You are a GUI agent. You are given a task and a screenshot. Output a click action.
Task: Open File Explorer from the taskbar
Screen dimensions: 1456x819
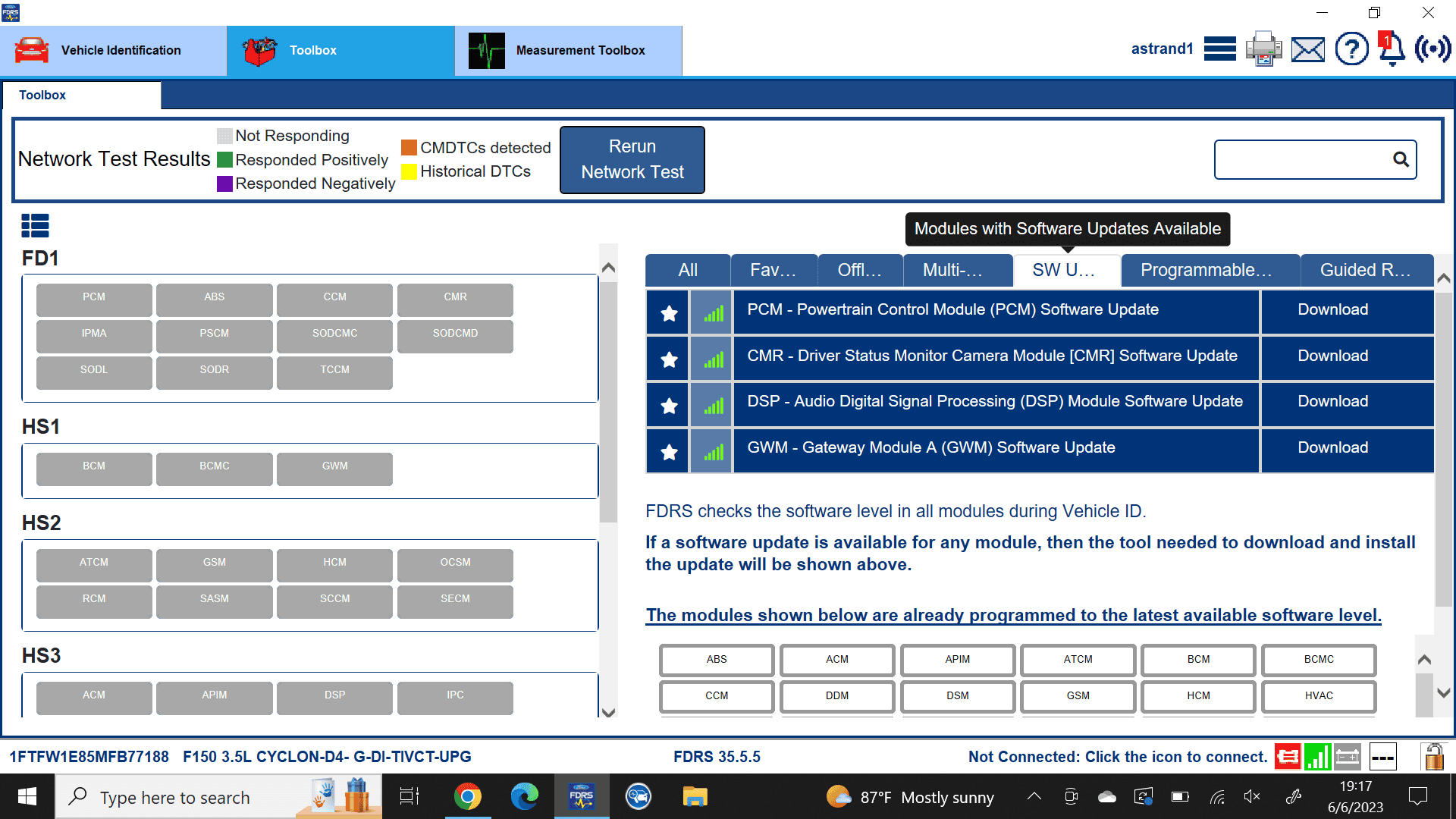click(x=695, y=796)
